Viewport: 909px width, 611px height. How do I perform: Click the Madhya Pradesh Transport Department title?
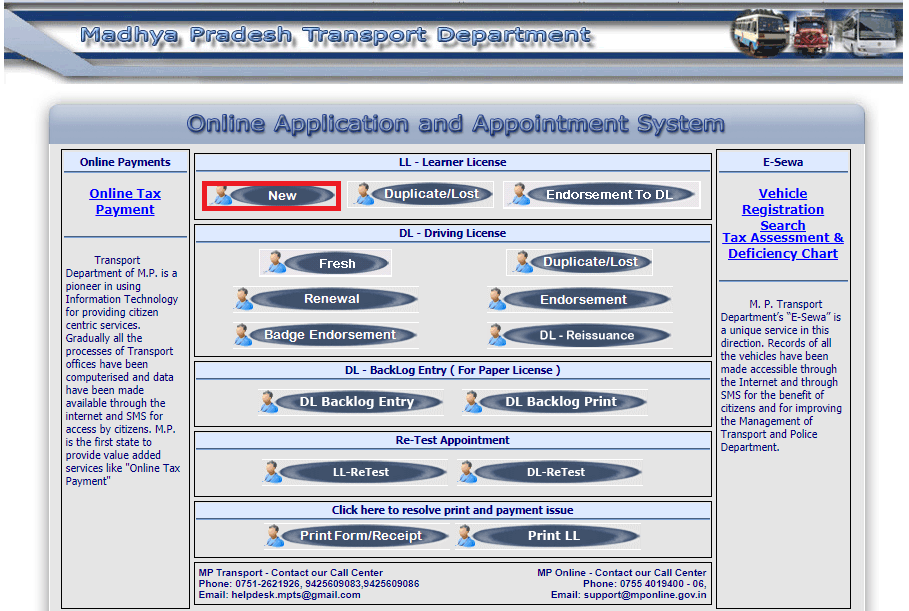(336, 36)
